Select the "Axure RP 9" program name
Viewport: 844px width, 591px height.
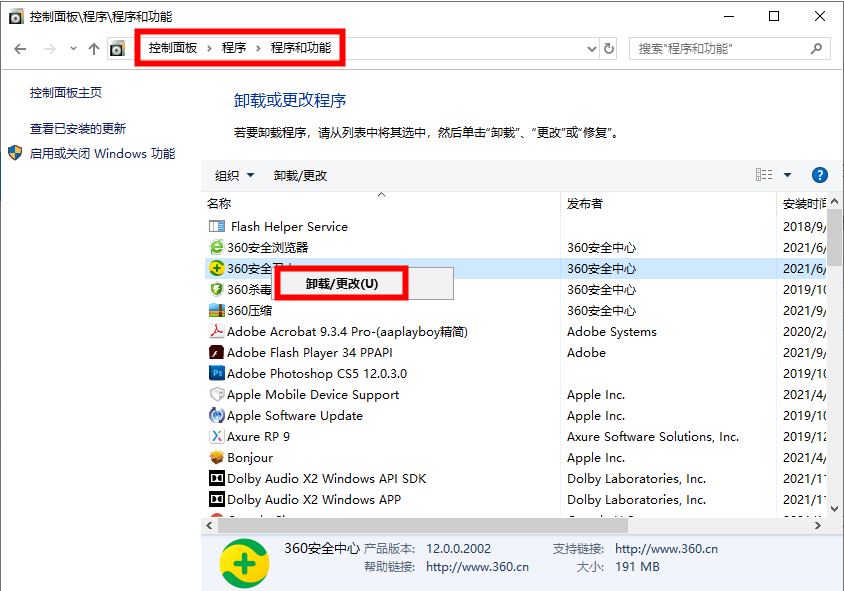(258, 437)
